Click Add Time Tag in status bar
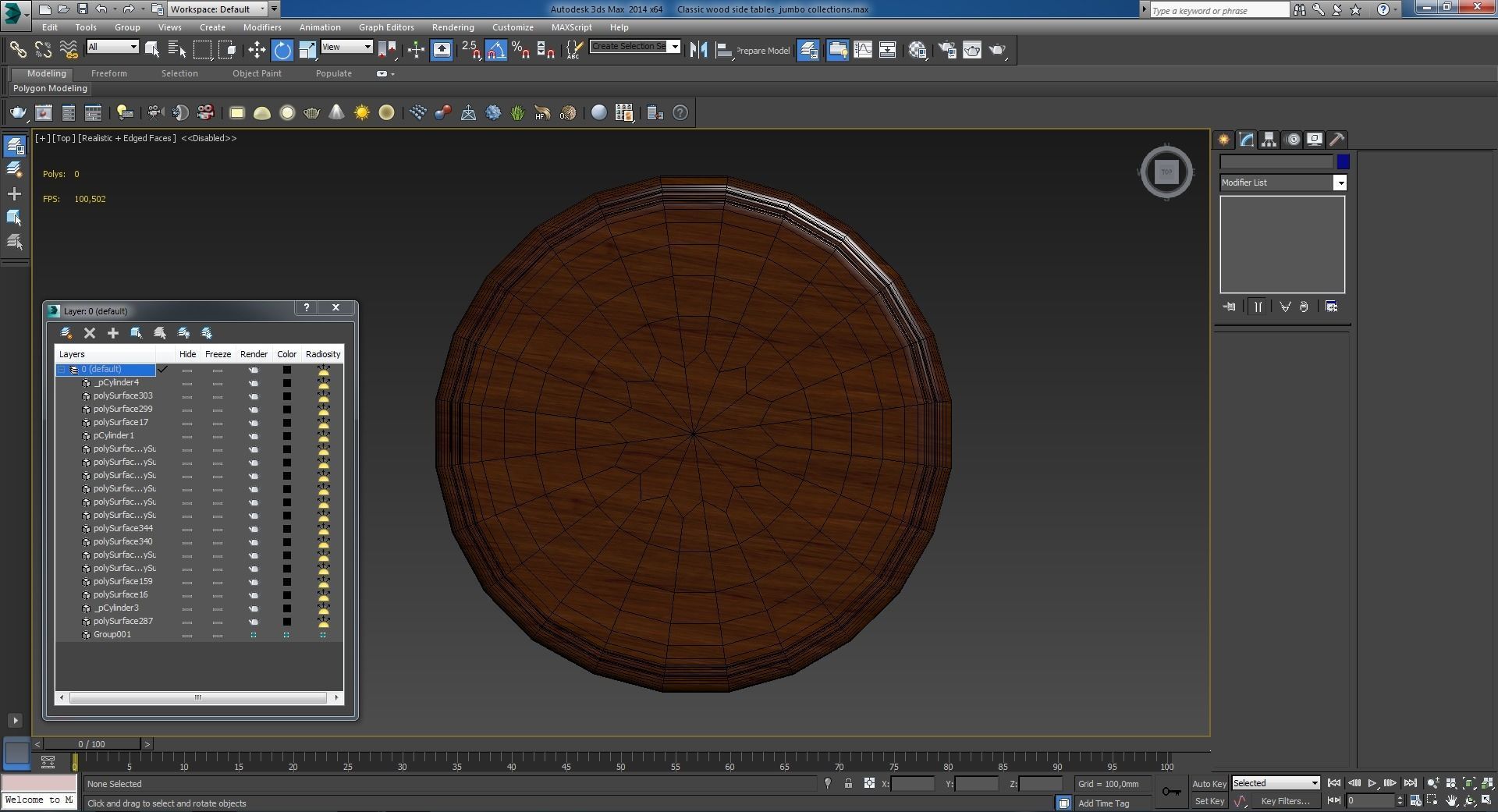This screenshot has height=812, width=1498. (x=1103, y=803)
